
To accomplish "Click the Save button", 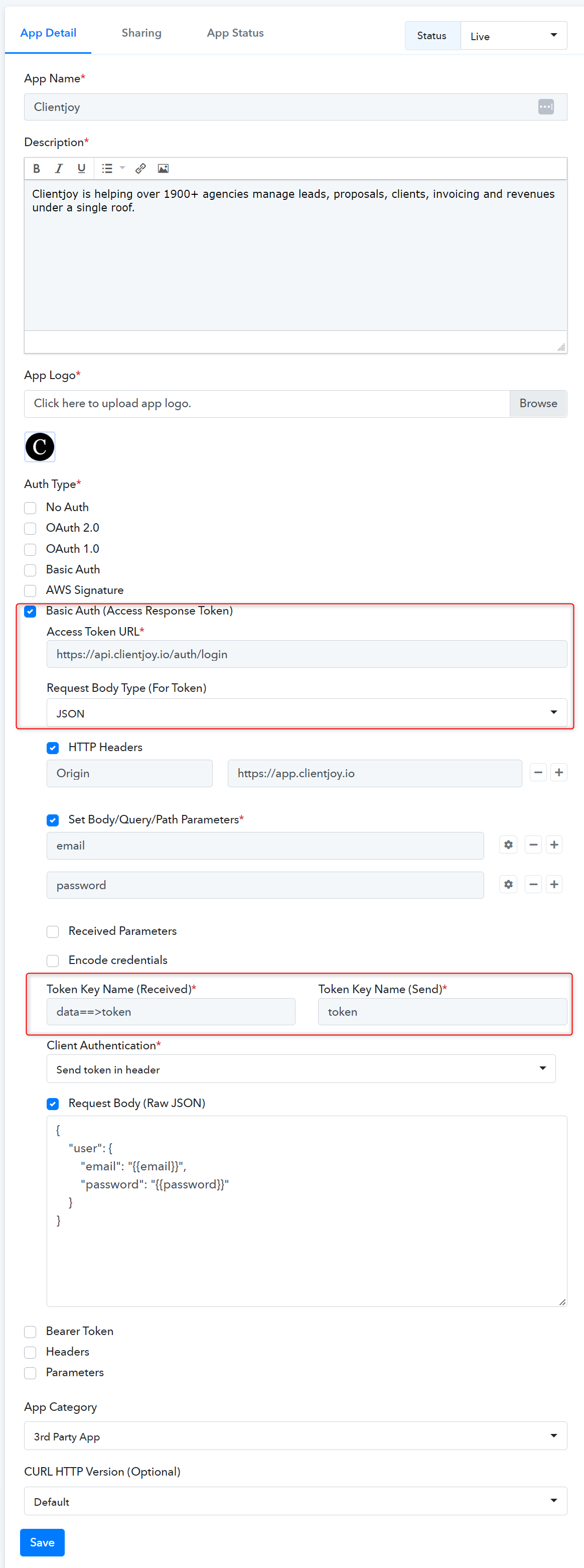I will click(x=42, y=1542).
